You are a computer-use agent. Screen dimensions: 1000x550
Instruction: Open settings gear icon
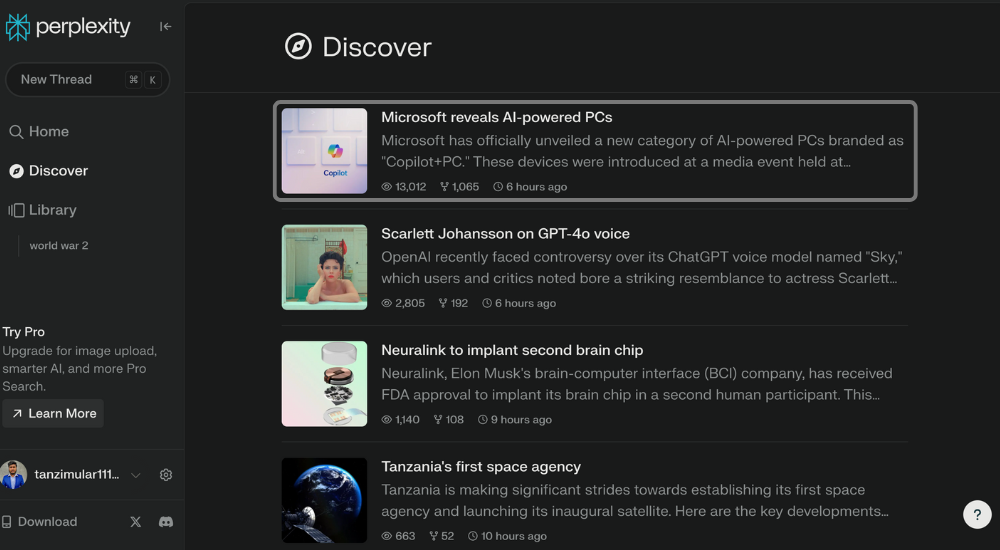coord(166,475)
